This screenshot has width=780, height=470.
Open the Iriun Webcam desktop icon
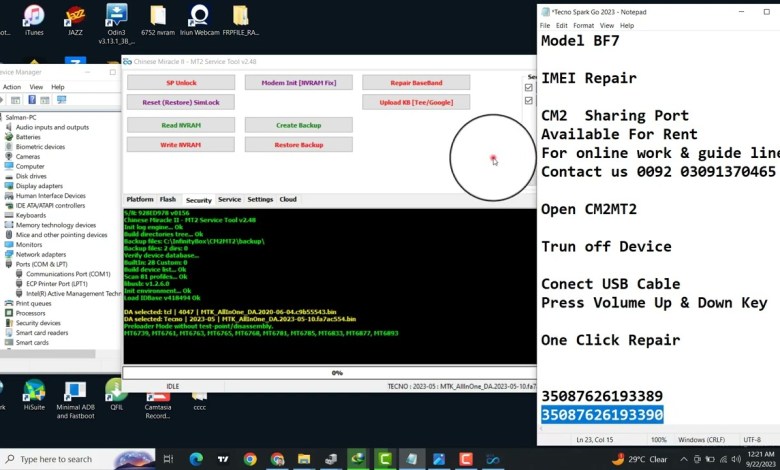click(x=199, y=18)
